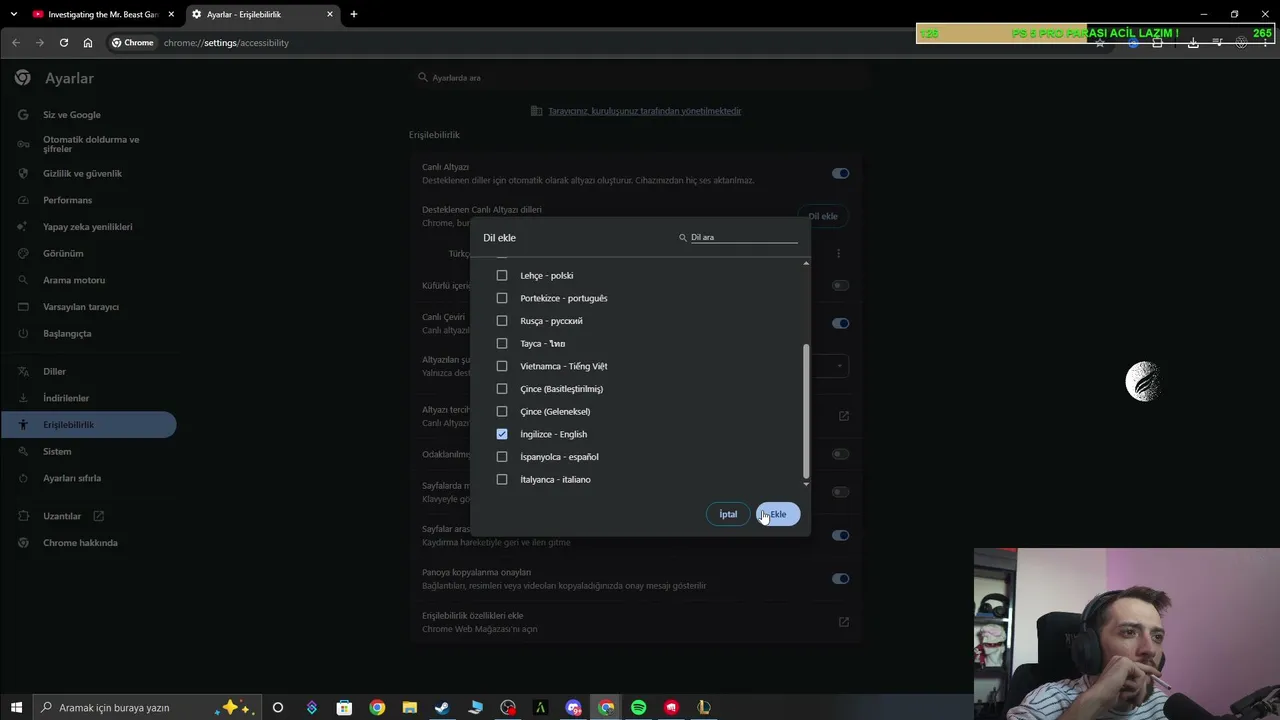This screenshot has height=720, width=1280.
Task: Click the İptal button
Action: click(x=728, y=514)
